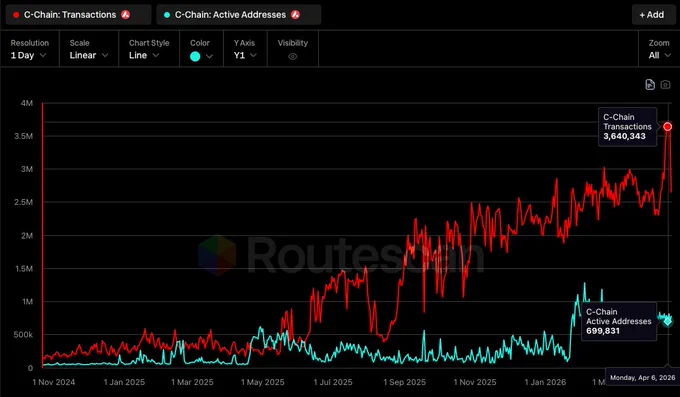Viewport: 680px width, 397px height.
Task: Take a chart snapshot with camera icon
Action: pos(665,85)
